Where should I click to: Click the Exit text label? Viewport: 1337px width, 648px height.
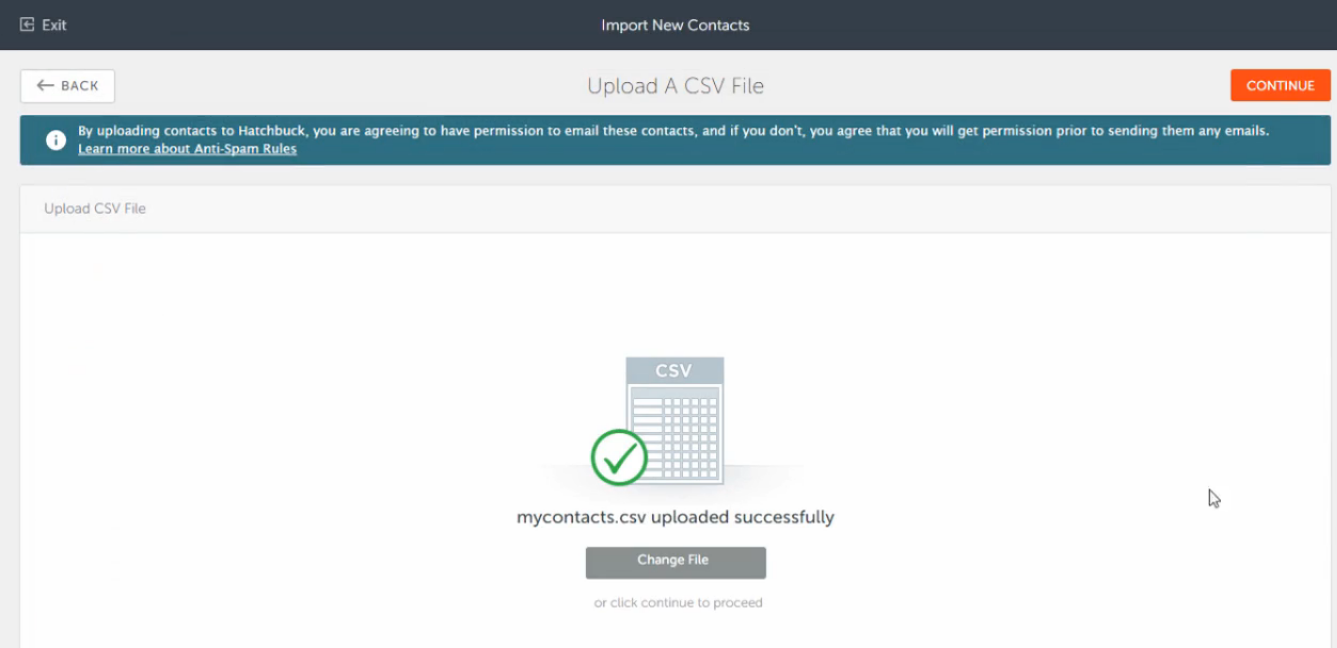click(54, 25)
